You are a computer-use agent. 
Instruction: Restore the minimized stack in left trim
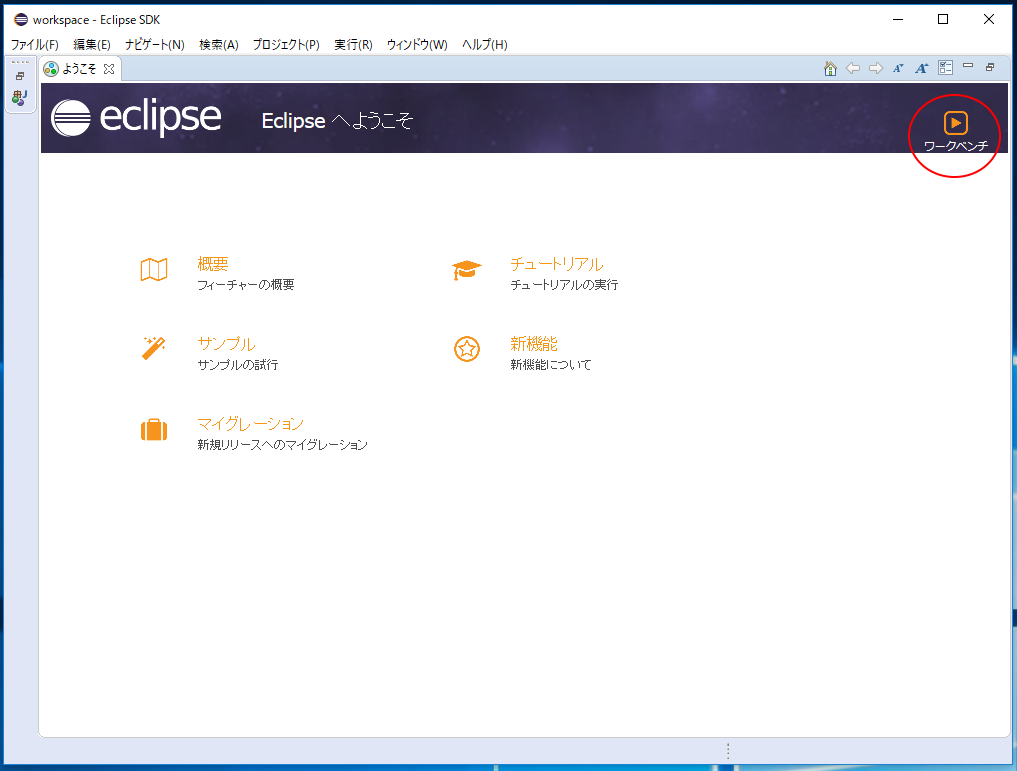coord(20,77)
